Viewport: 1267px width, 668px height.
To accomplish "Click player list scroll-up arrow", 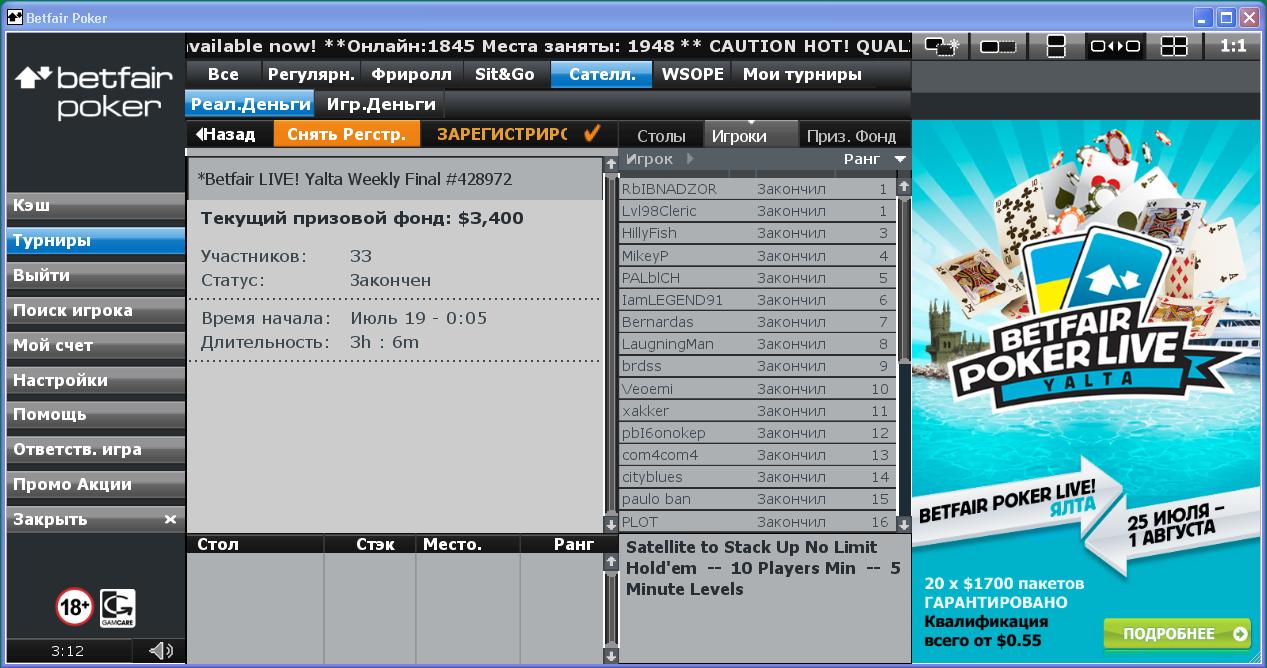I will click(x=904, y=186).
